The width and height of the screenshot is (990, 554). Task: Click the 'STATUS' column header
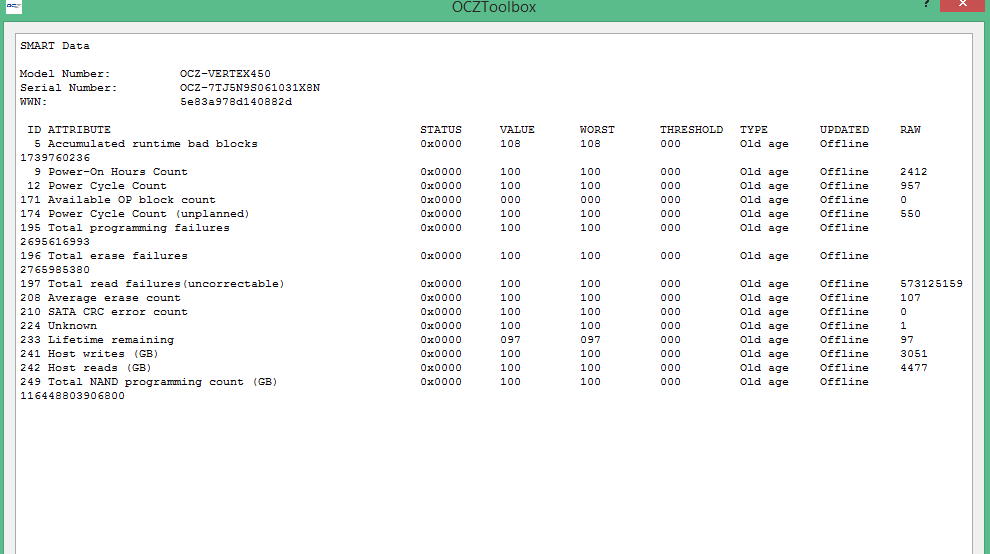(441, 129)
